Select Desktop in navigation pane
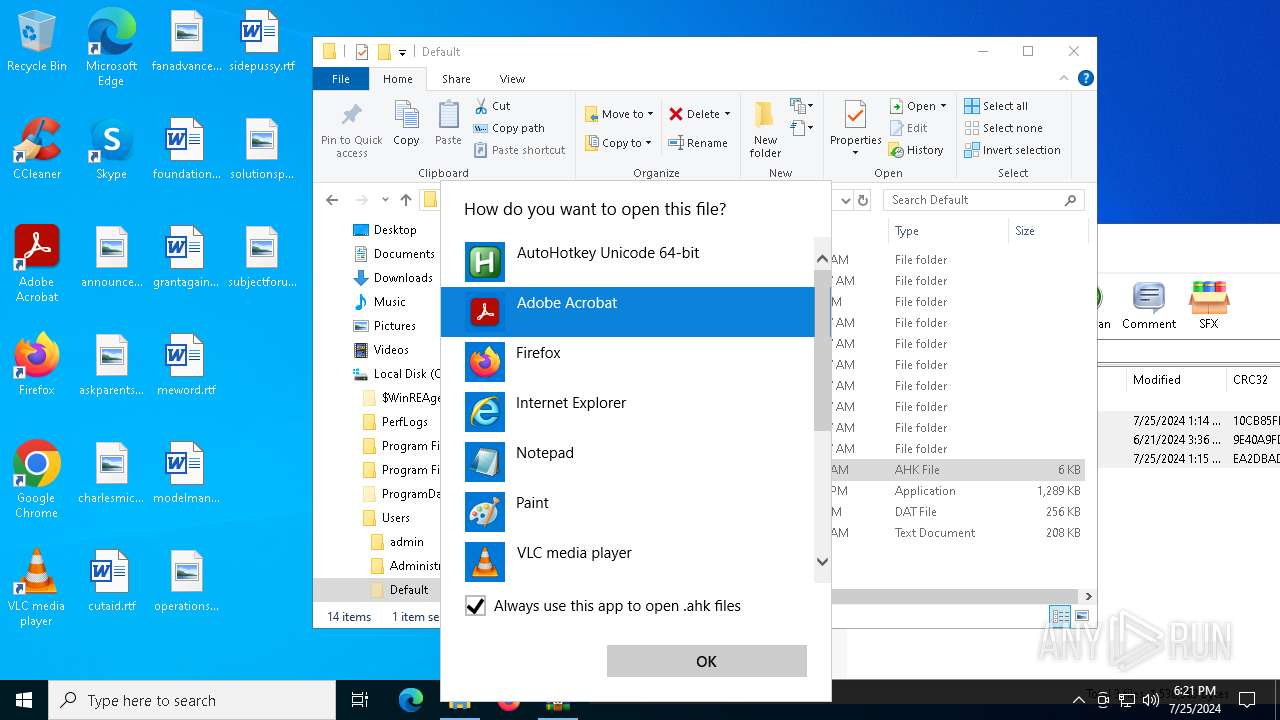The image size is (1280, 720). tap(384, 230)
